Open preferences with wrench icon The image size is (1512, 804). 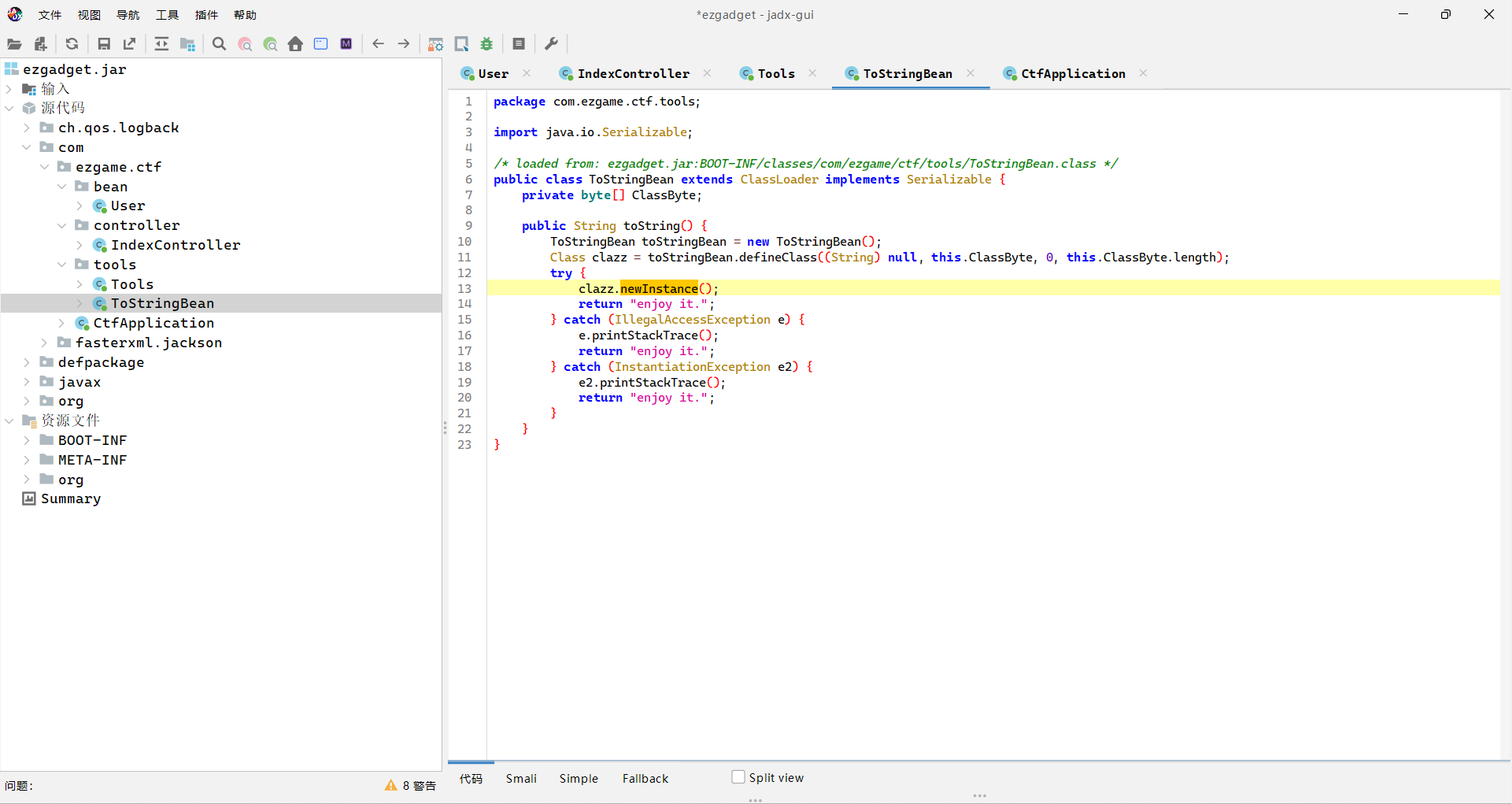pyautogui.click(x=551, y=44)
